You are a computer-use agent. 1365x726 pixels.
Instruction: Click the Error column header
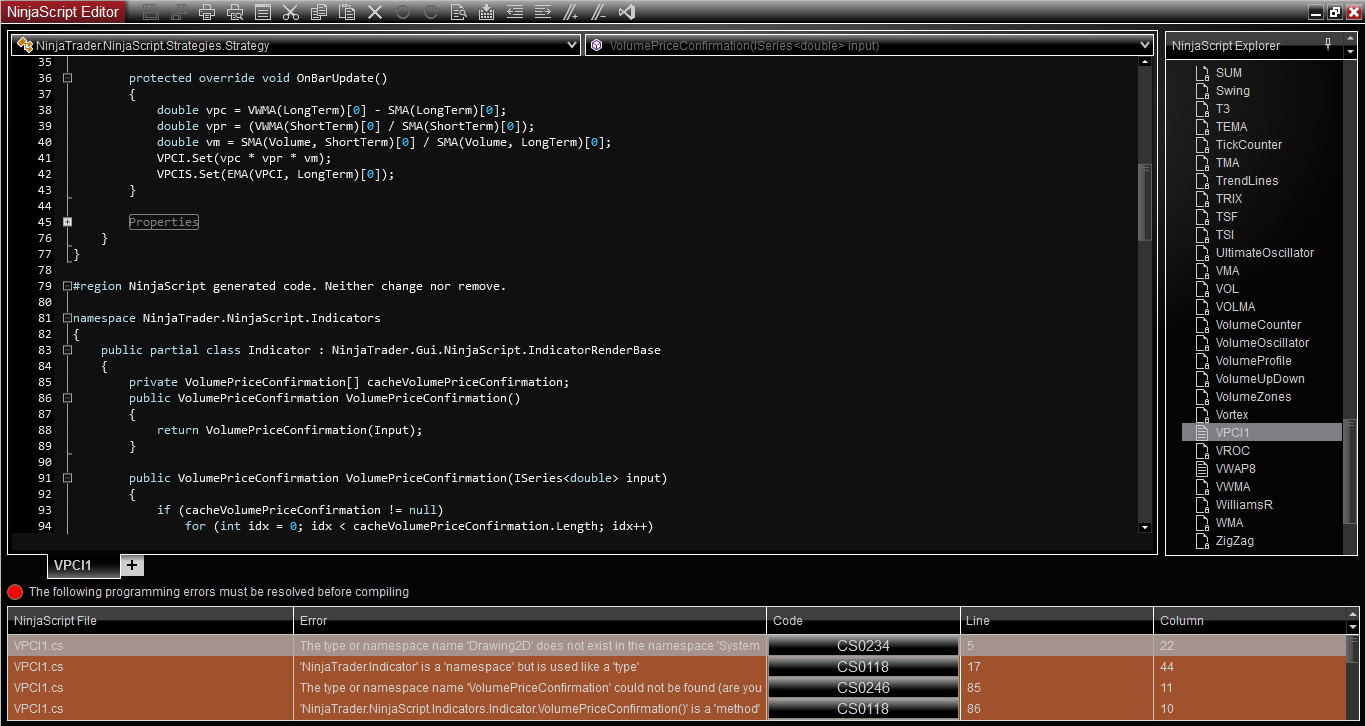pos(530,621)
